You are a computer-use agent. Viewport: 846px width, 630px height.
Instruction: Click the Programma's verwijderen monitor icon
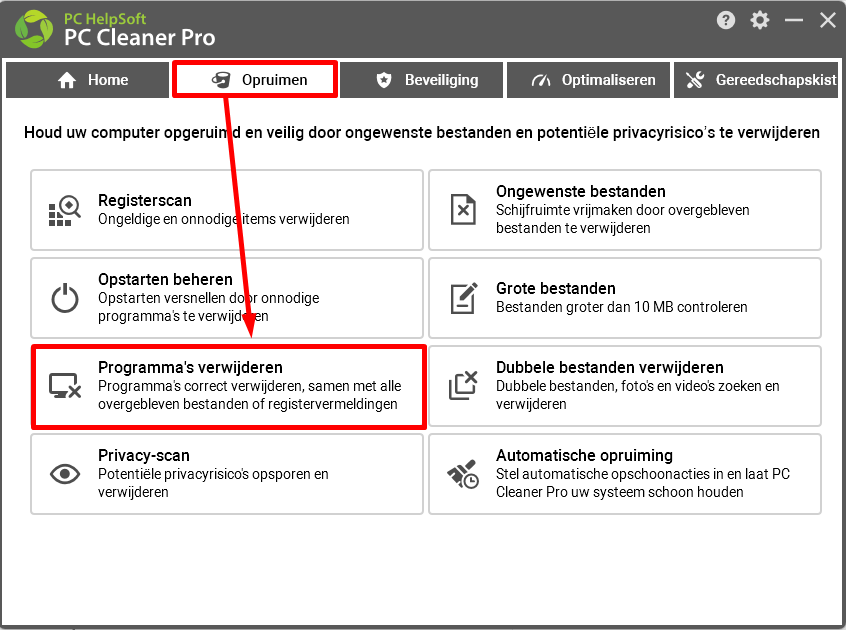click(65, 386)
